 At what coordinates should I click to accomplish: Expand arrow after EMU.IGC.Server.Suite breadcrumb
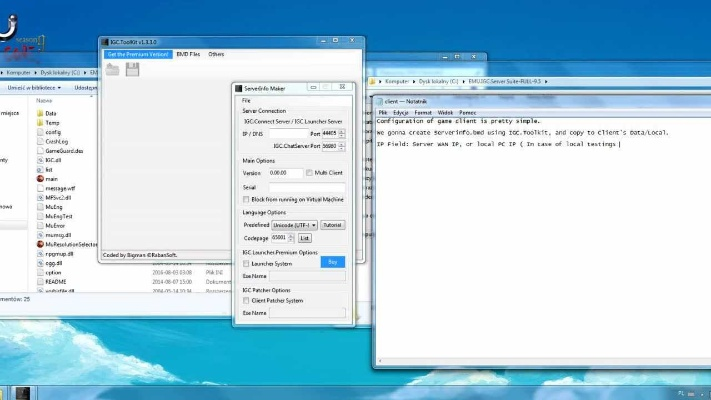point(546,82)
